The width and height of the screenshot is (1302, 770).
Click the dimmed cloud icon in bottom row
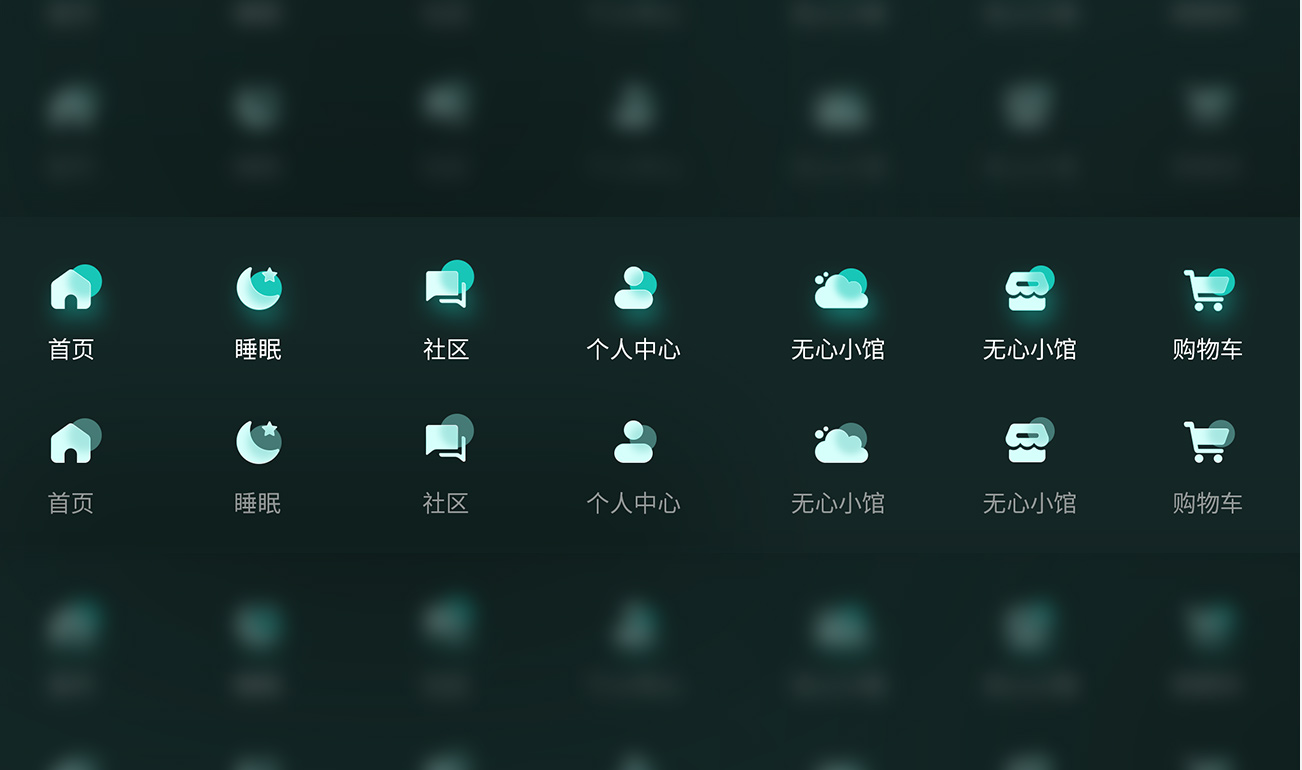[840, 442]
